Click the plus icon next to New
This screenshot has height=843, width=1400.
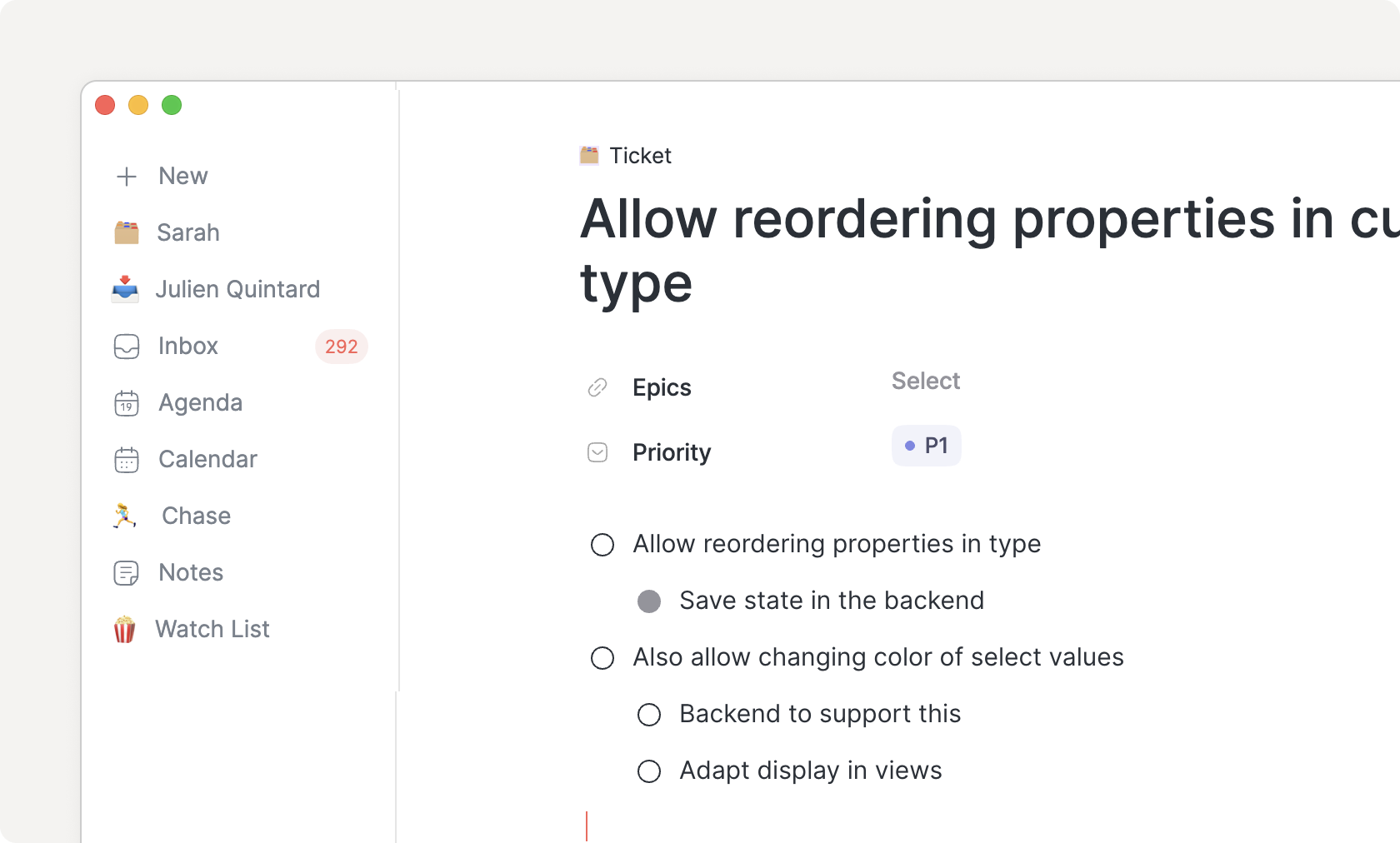[x=127, y=177]
